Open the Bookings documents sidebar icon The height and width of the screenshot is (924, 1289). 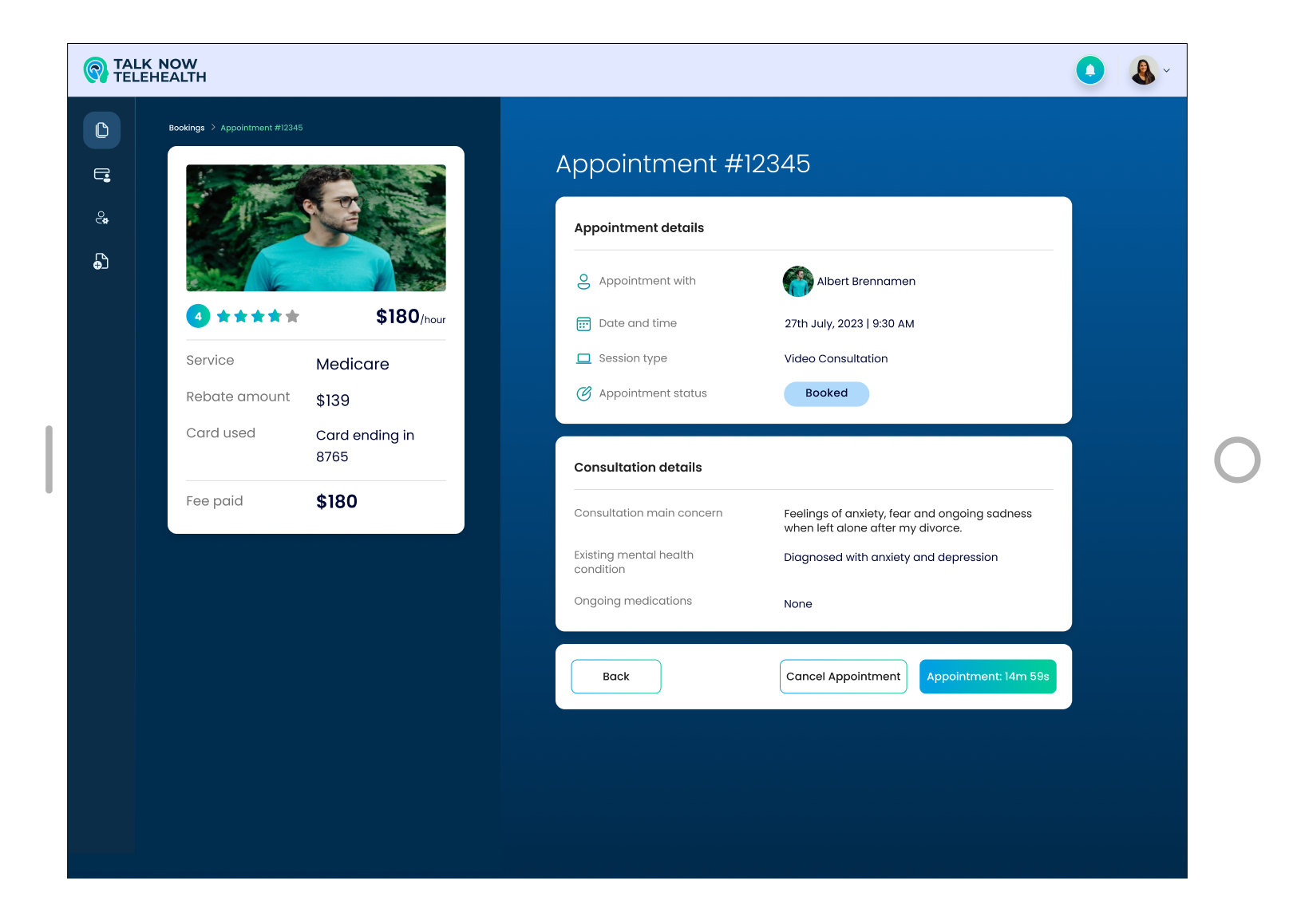tap(101, 130)
